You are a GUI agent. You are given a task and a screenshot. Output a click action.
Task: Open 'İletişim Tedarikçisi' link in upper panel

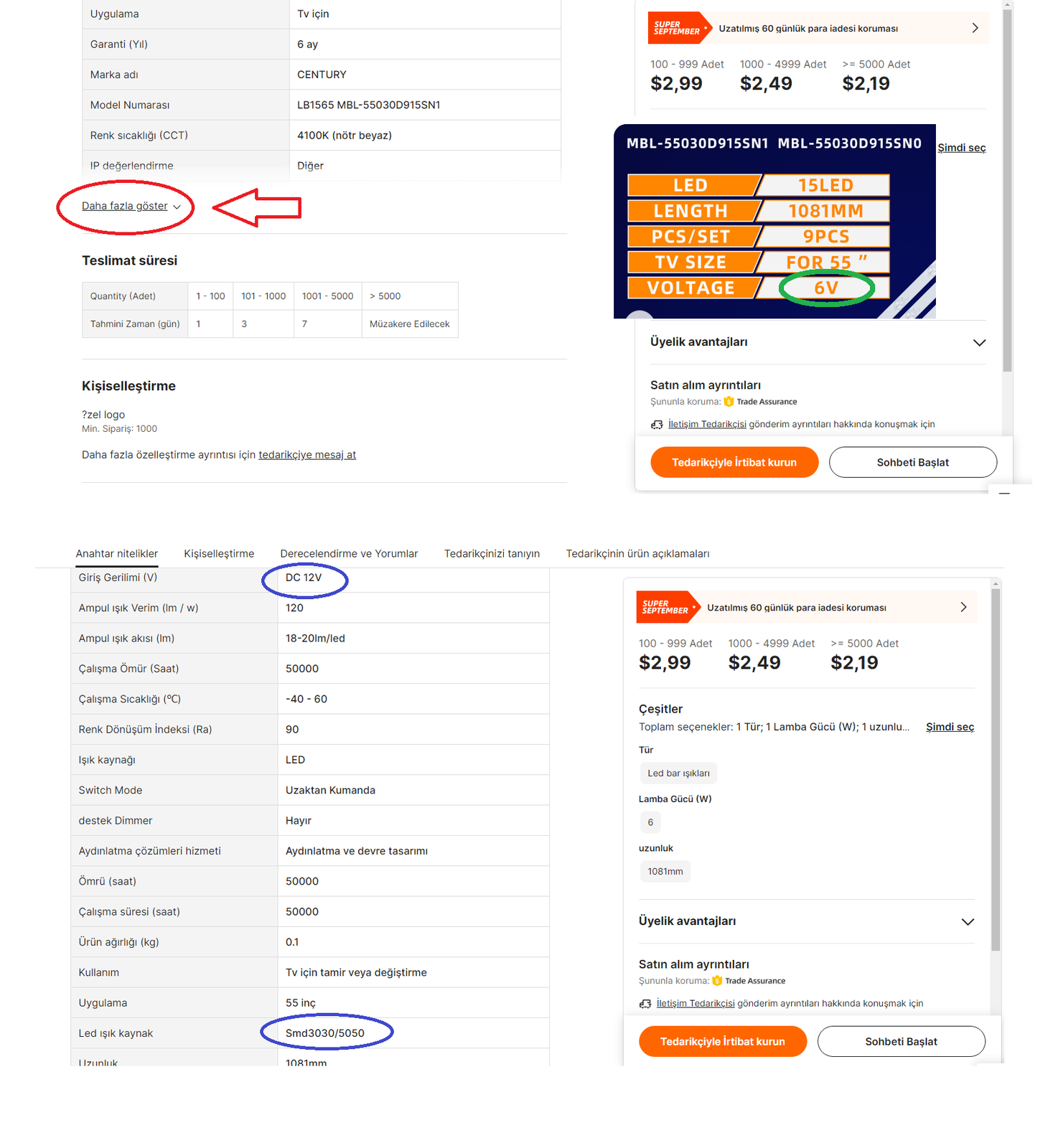pos(707,424)
